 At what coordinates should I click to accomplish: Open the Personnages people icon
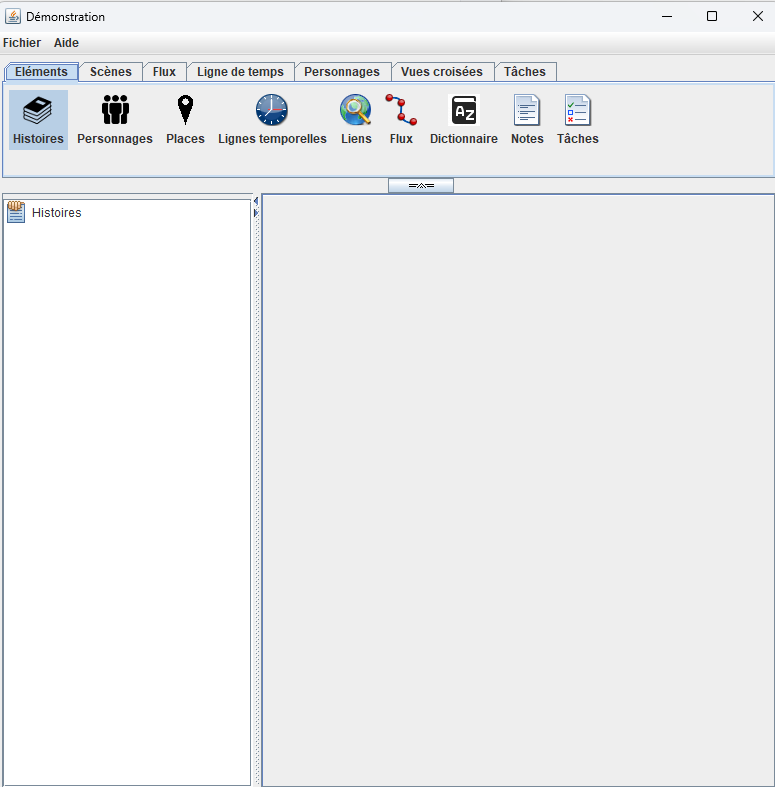coord(115,110)
